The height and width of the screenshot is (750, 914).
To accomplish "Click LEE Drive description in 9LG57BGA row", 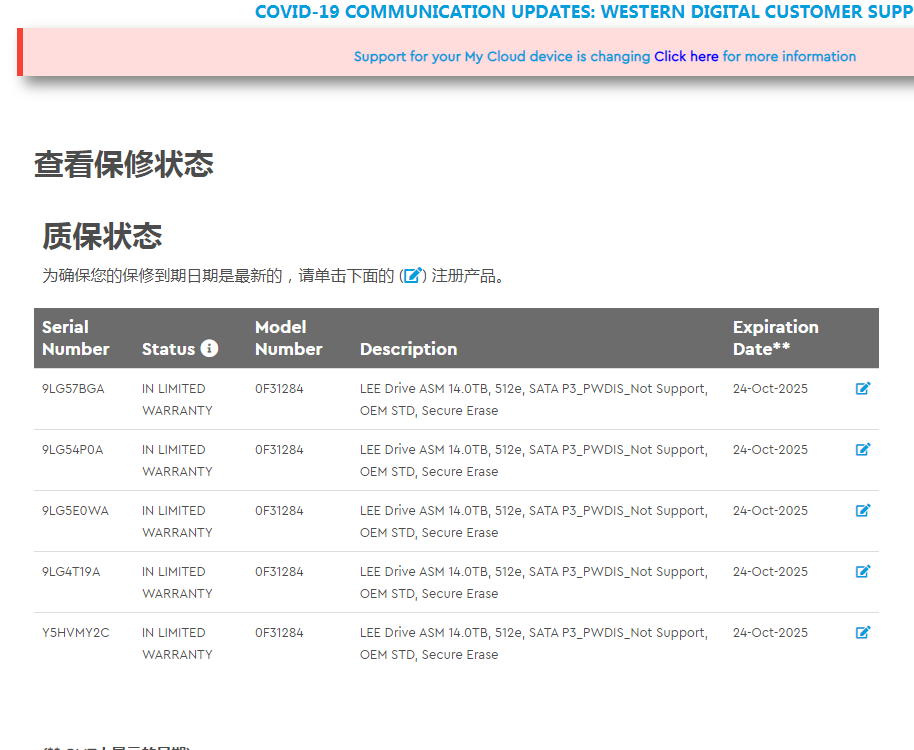I will click(x=534, y=400).
